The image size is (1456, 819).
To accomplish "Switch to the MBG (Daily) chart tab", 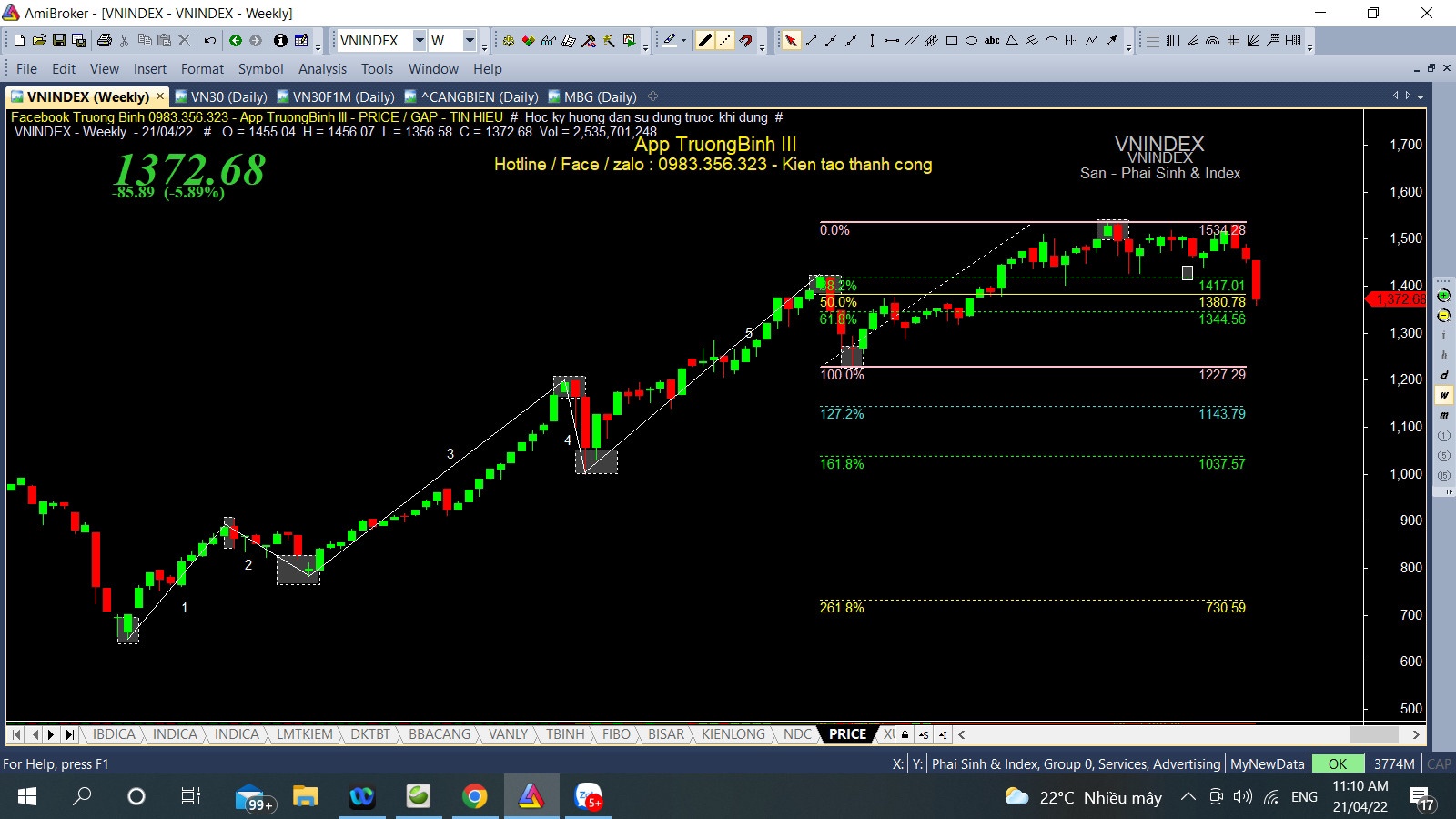I will tap(592, 96).
